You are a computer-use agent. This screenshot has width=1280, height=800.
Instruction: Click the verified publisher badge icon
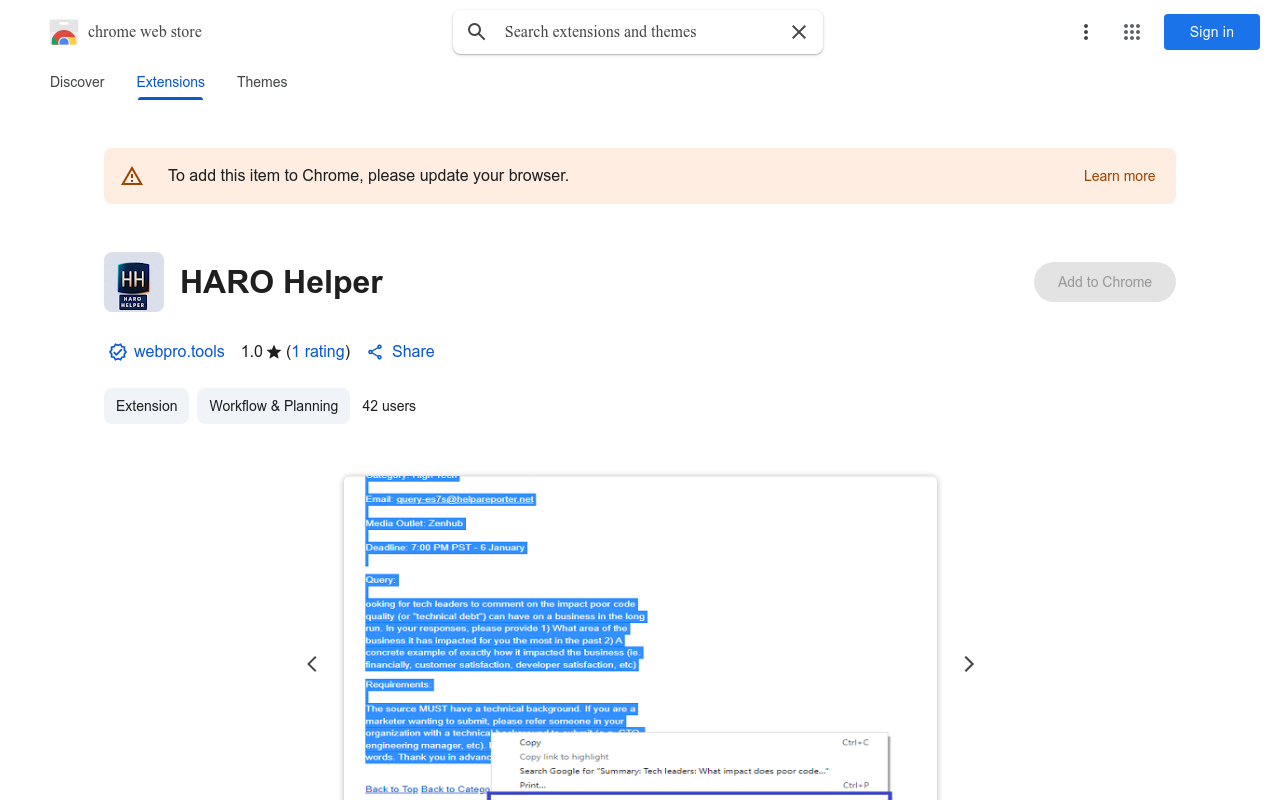click(x=118, y=352)
